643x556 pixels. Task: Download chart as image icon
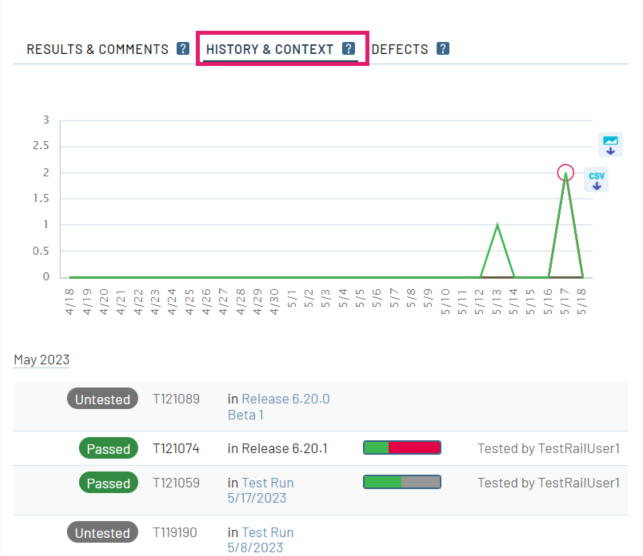610,145
